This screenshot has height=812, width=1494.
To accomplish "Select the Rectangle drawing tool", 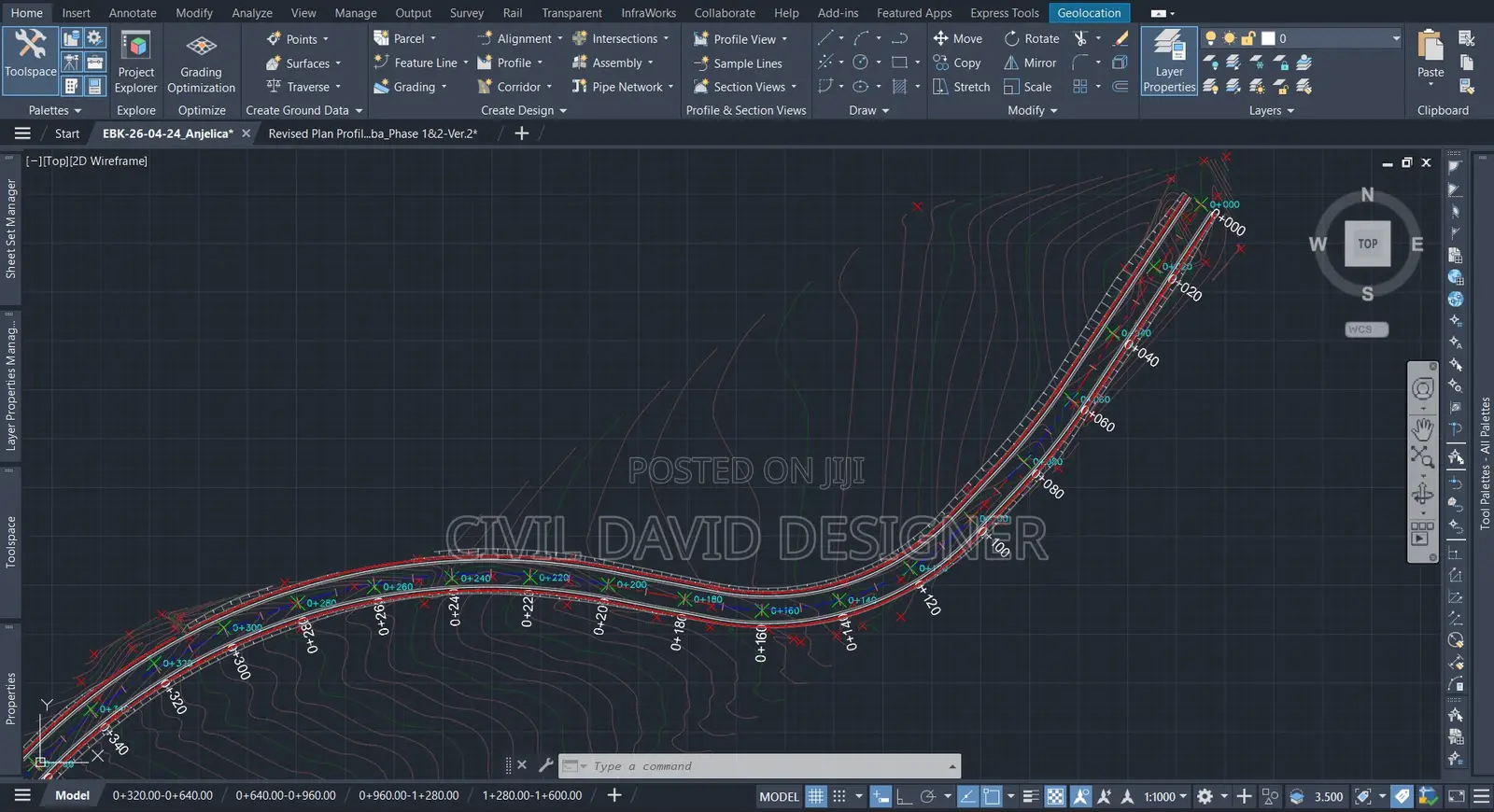I will (899, 63).
